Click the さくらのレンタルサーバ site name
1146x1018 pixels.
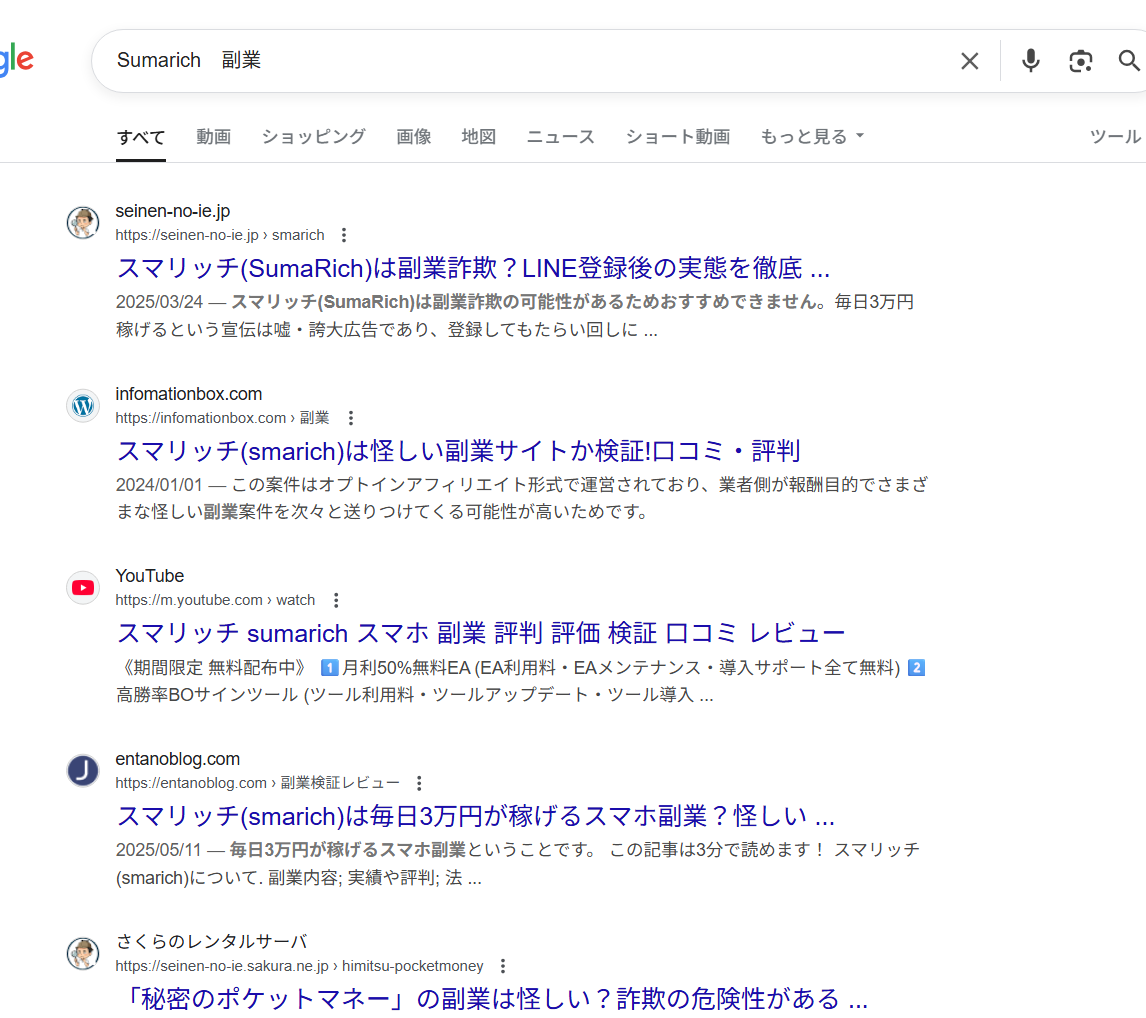212,941
